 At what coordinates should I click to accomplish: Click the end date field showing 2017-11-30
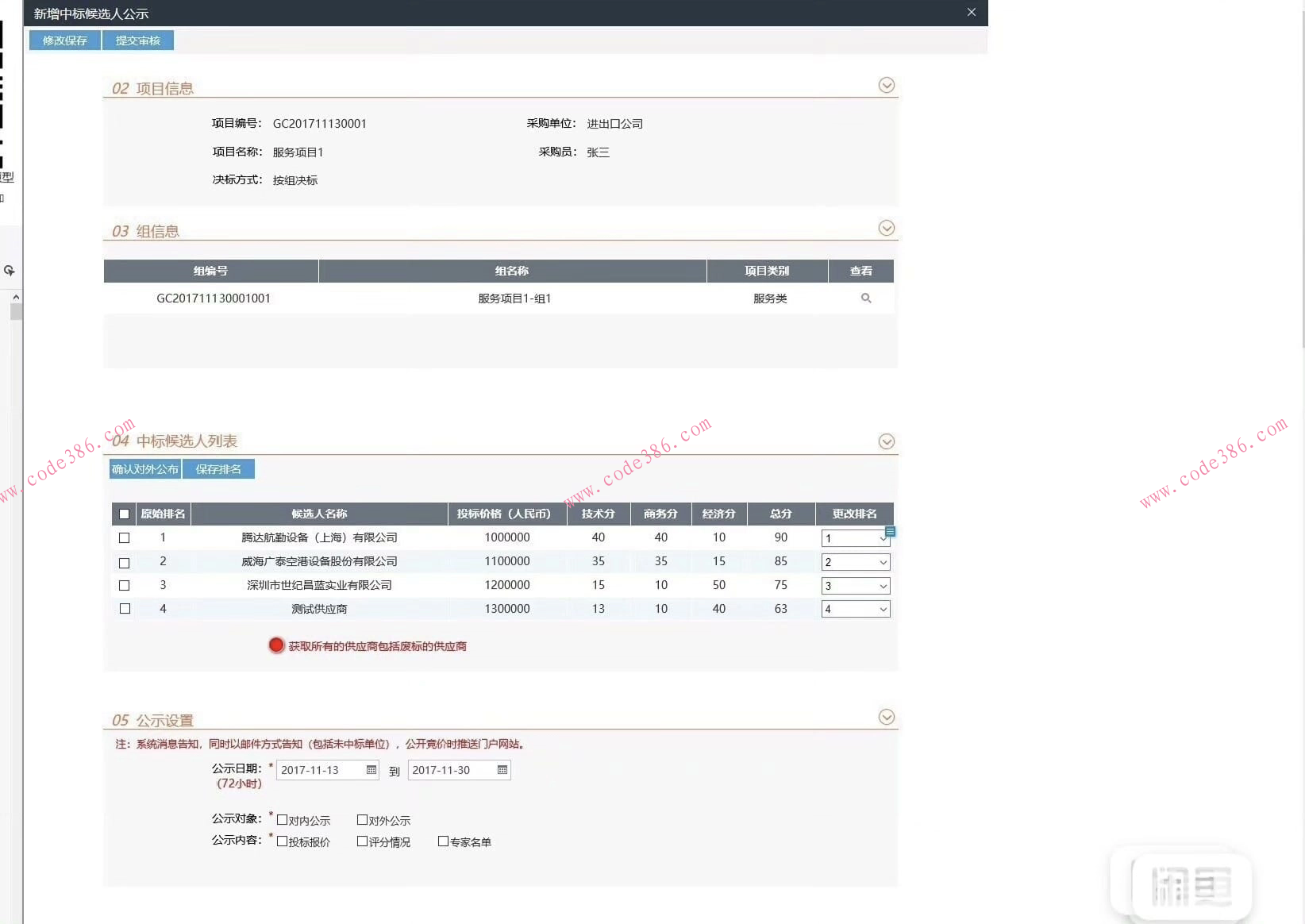(x=459, y=770)
